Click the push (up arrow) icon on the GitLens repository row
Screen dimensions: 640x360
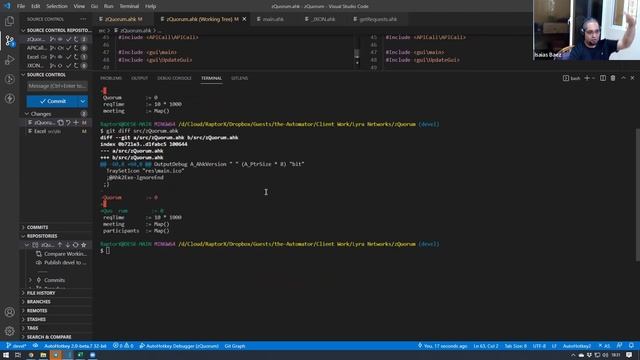click(x=60, y=245)
